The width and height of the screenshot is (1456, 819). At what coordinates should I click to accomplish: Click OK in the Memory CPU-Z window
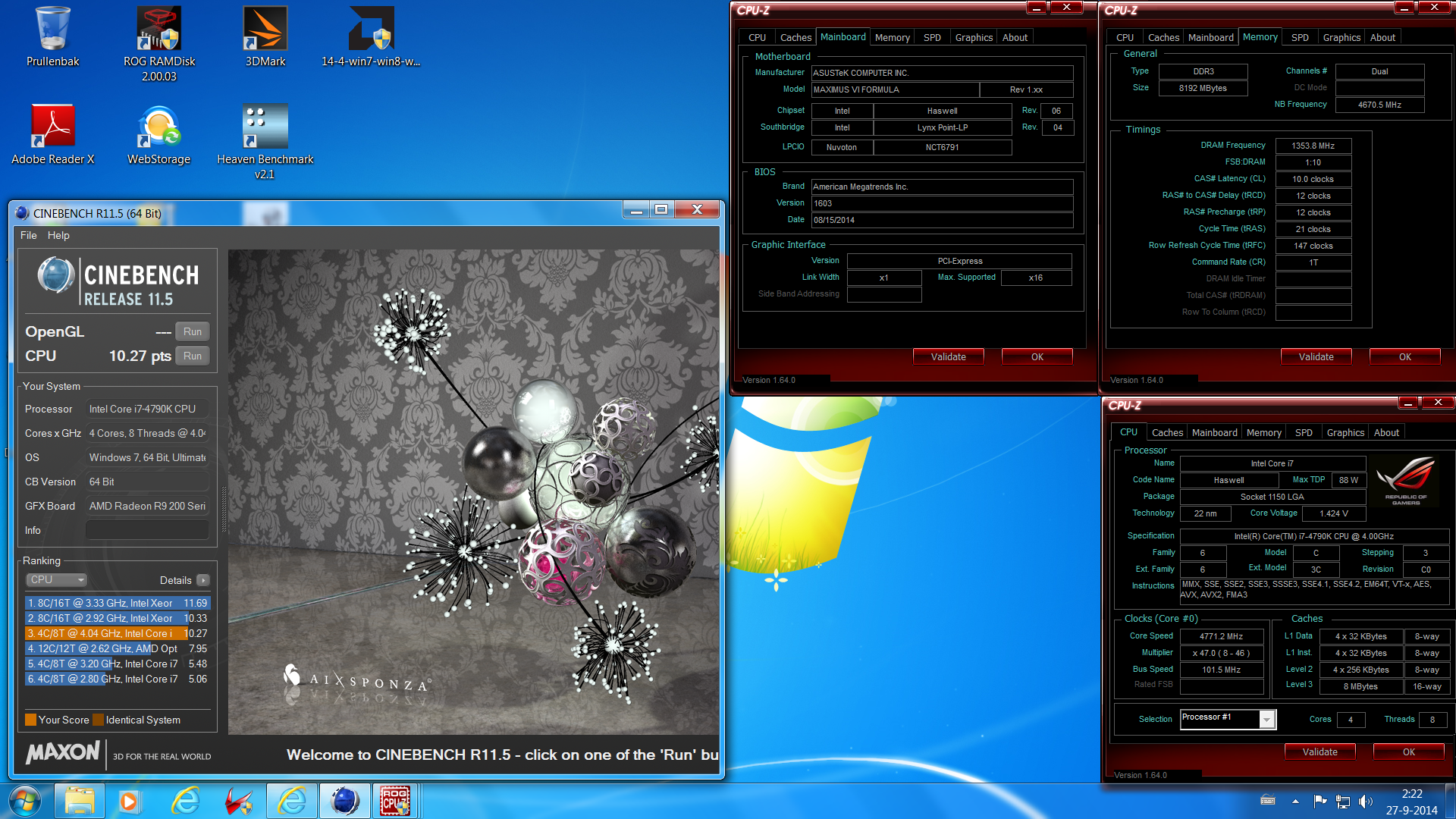[1404, 356]
